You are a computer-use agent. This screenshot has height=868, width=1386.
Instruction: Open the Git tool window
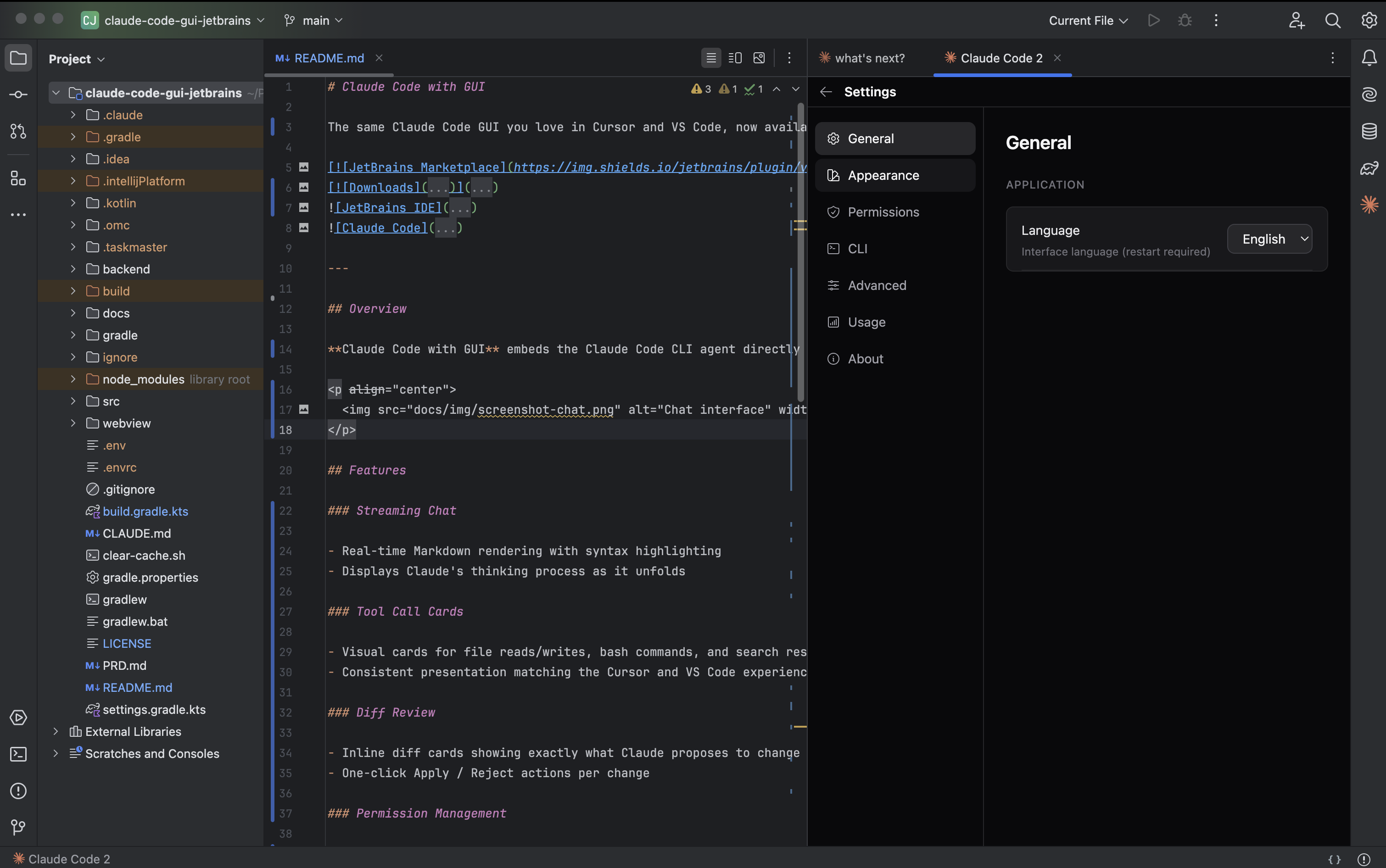tap(18, 827)
